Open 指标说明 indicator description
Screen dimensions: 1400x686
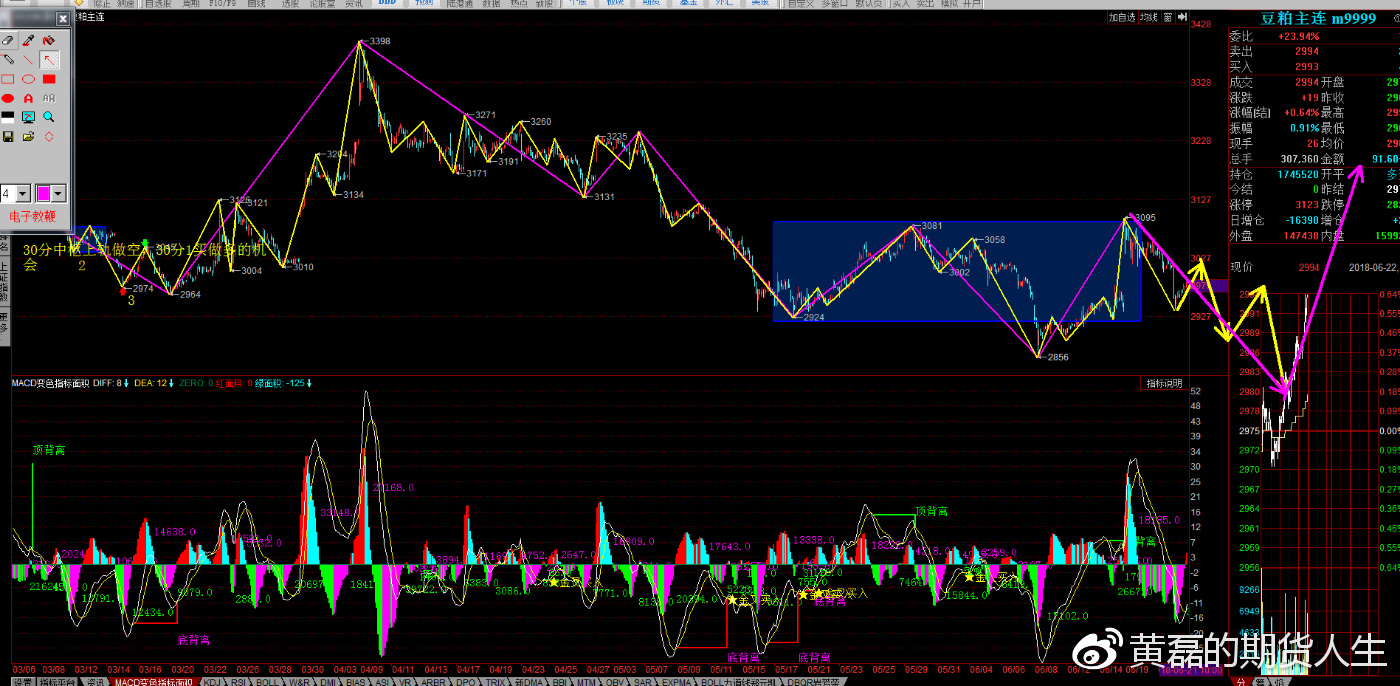[1164, 383]
